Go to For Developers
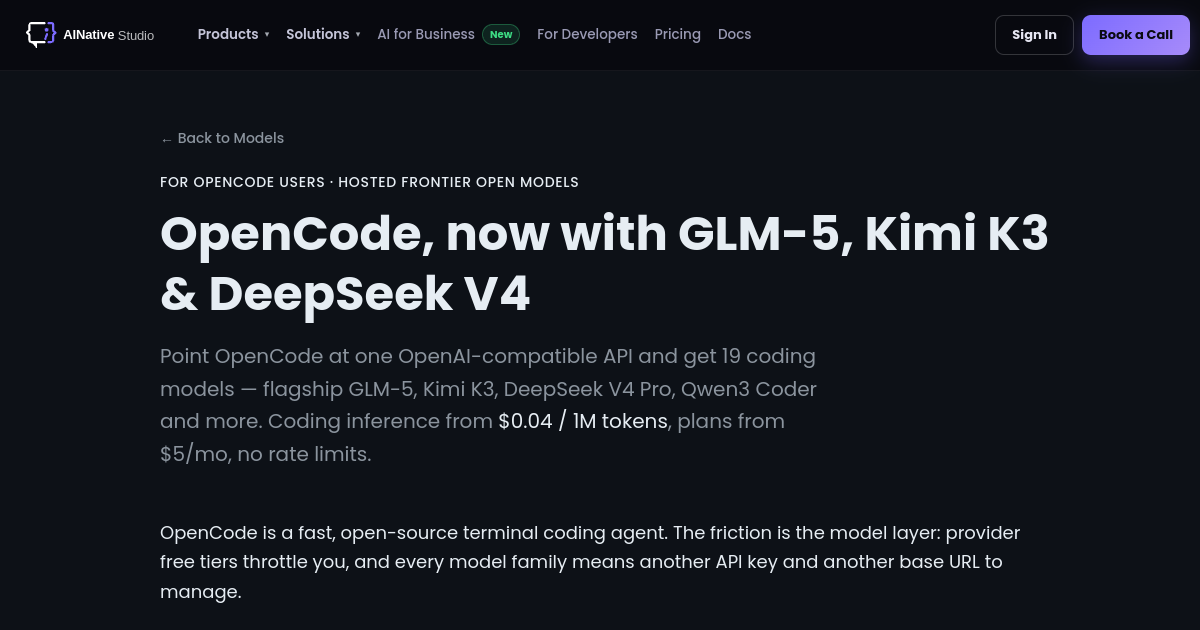The width and height of the screenshot is (1200, 630). coord(587,34)
